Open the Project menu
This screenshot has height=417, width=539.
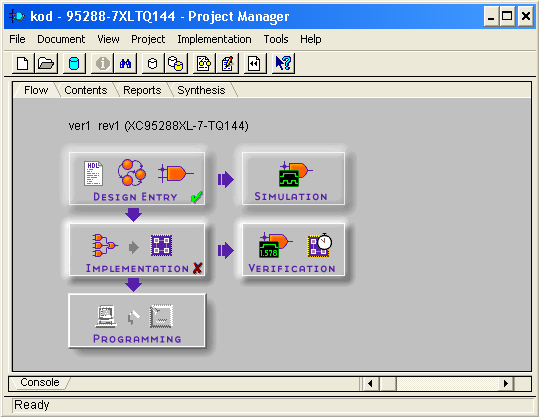148,39
